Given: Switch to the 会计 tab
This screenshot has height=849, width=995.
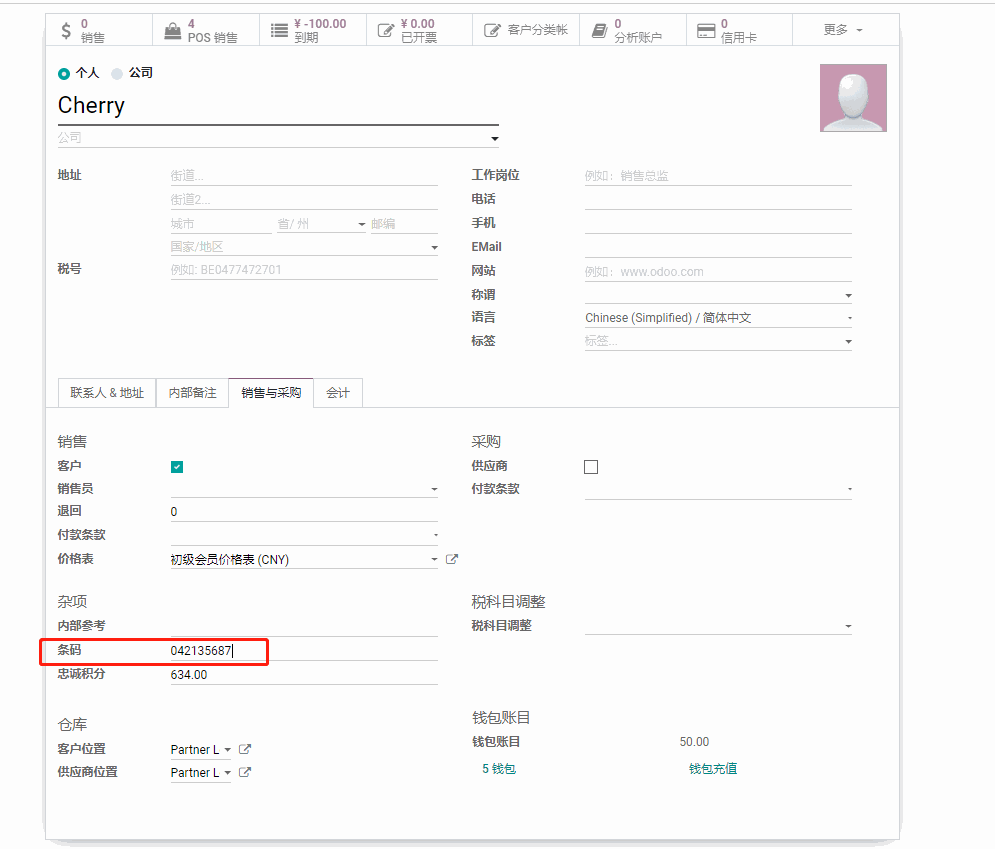Looking at the screenshot, I should click(338, 393).
